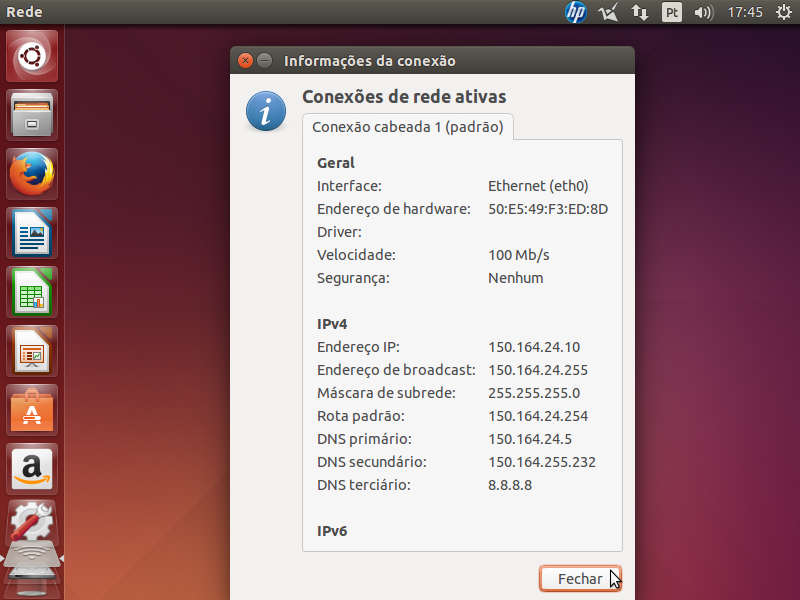Start LibreOffice Impress from the launcher
Viewport: 800px width, 600px height.
click(33, 351)
